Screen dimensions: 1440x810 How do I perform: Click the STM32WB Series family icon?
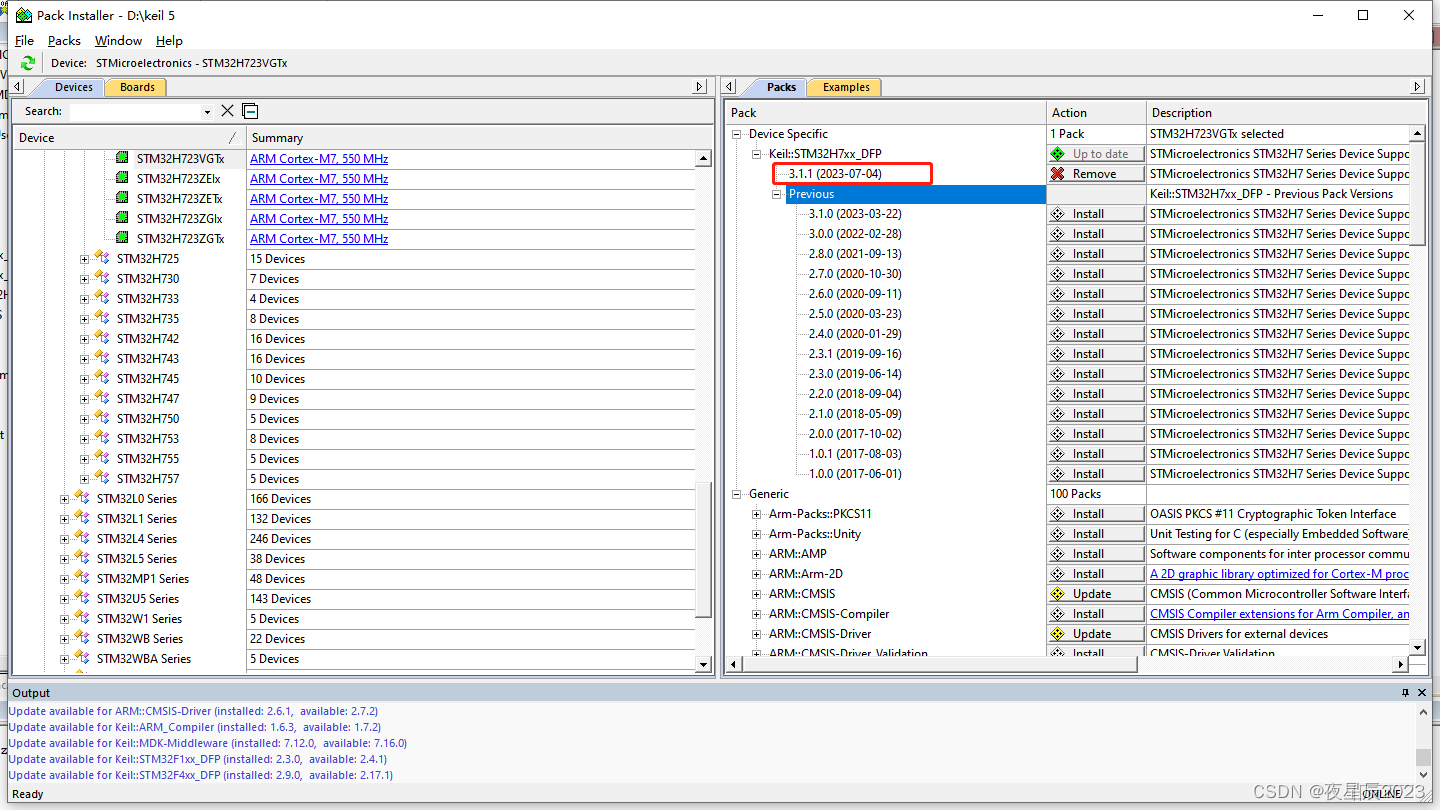pyautogui.click(x=82, y=638)
